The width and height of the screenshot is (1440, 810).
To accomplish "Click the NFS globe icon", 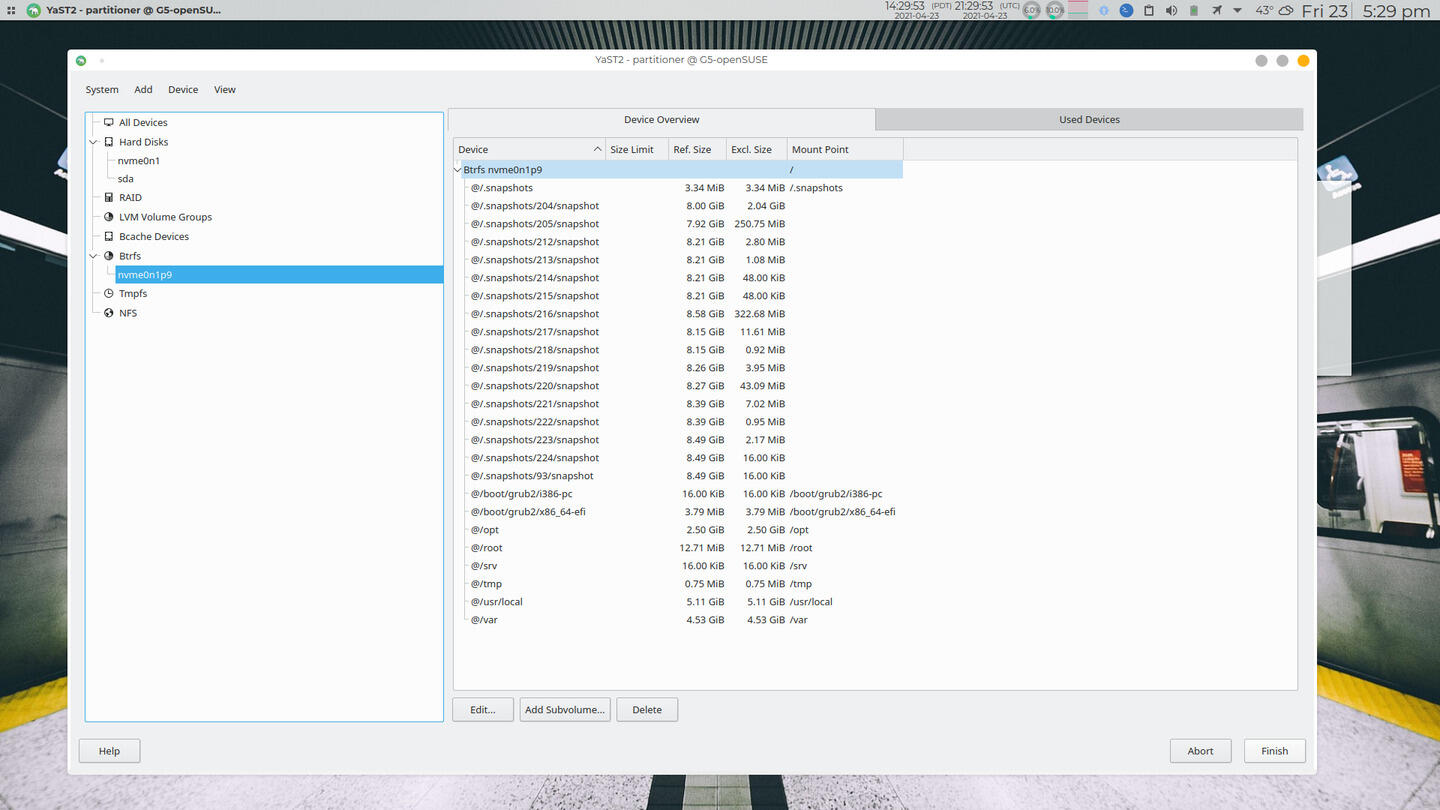I will tap(109, 313).
